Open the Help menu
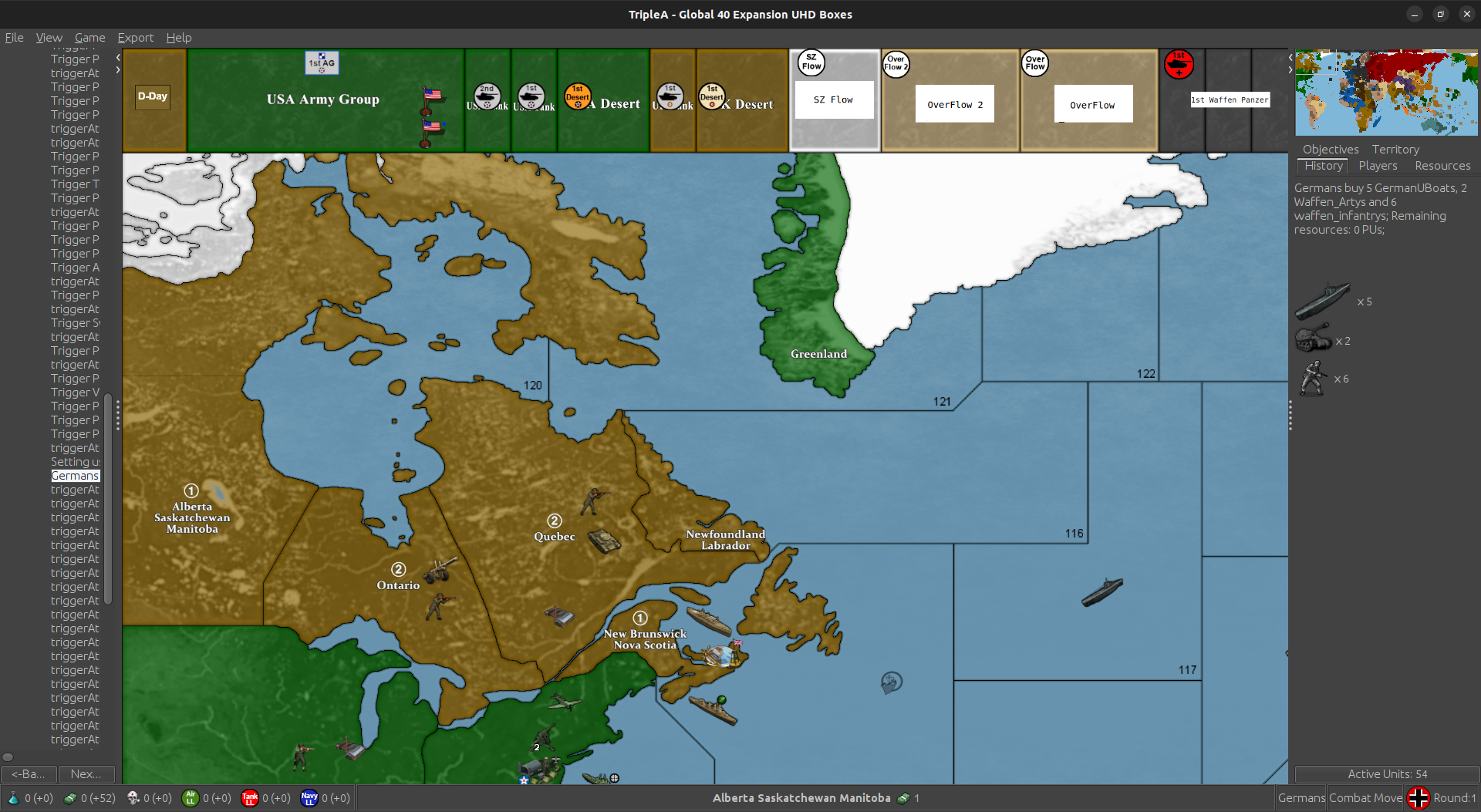The image size is (1481, 812). click(x=178, y=37)
